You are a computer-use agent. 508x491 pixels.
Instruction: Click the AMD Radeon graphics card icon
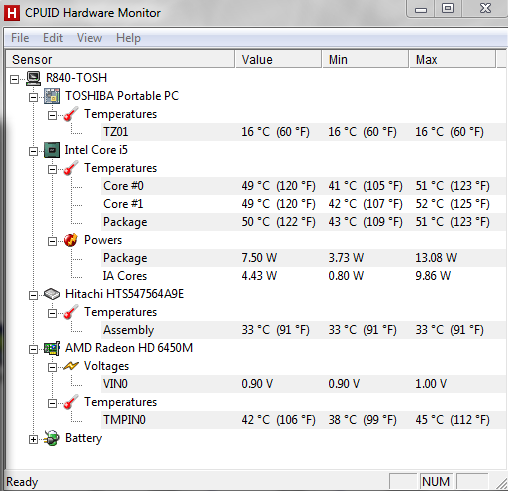coord(52,348)
